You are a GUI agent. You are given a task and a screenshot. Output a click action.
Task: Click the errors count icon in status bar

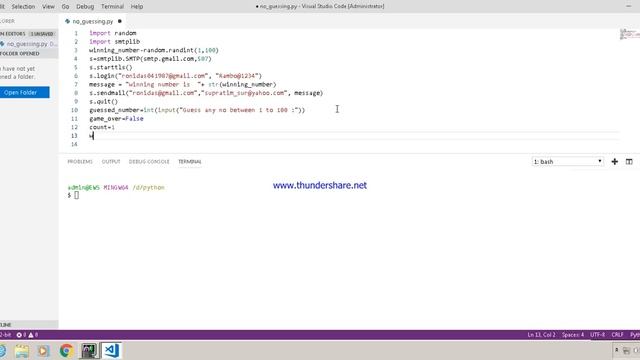point(19,335)
